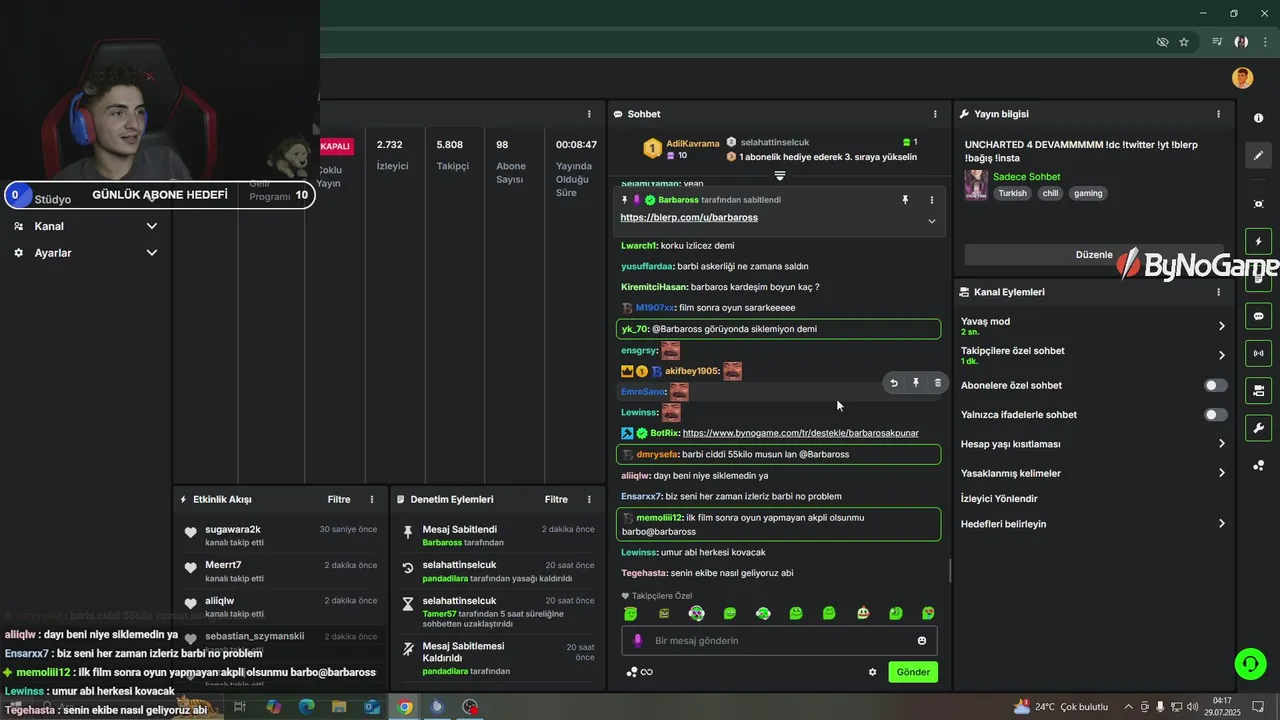
Task: Click the Gönder send button
Action: [x=913, y=672]
